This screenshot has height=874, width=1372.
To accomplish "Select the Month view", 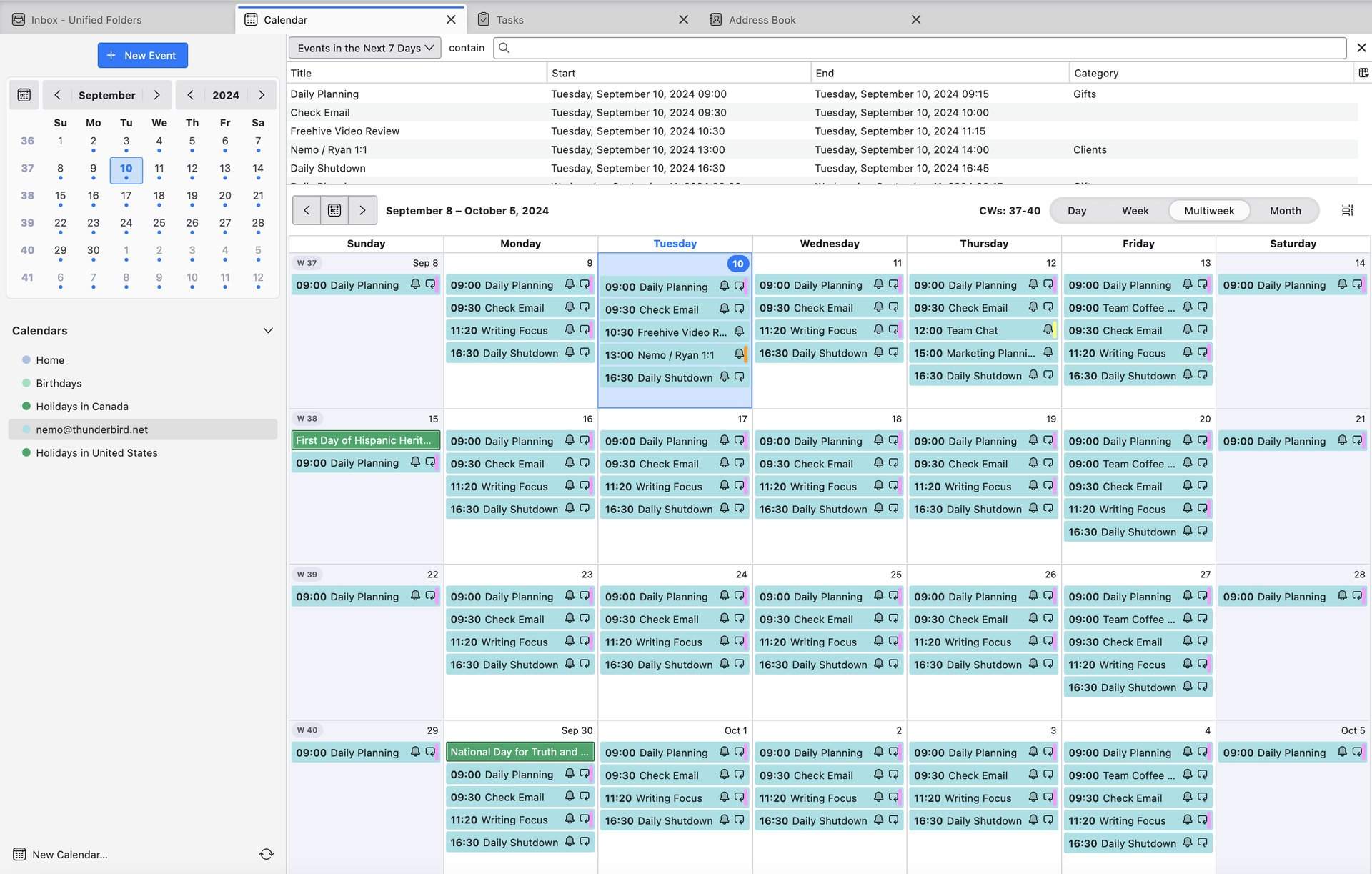I will coord(1286,211).
